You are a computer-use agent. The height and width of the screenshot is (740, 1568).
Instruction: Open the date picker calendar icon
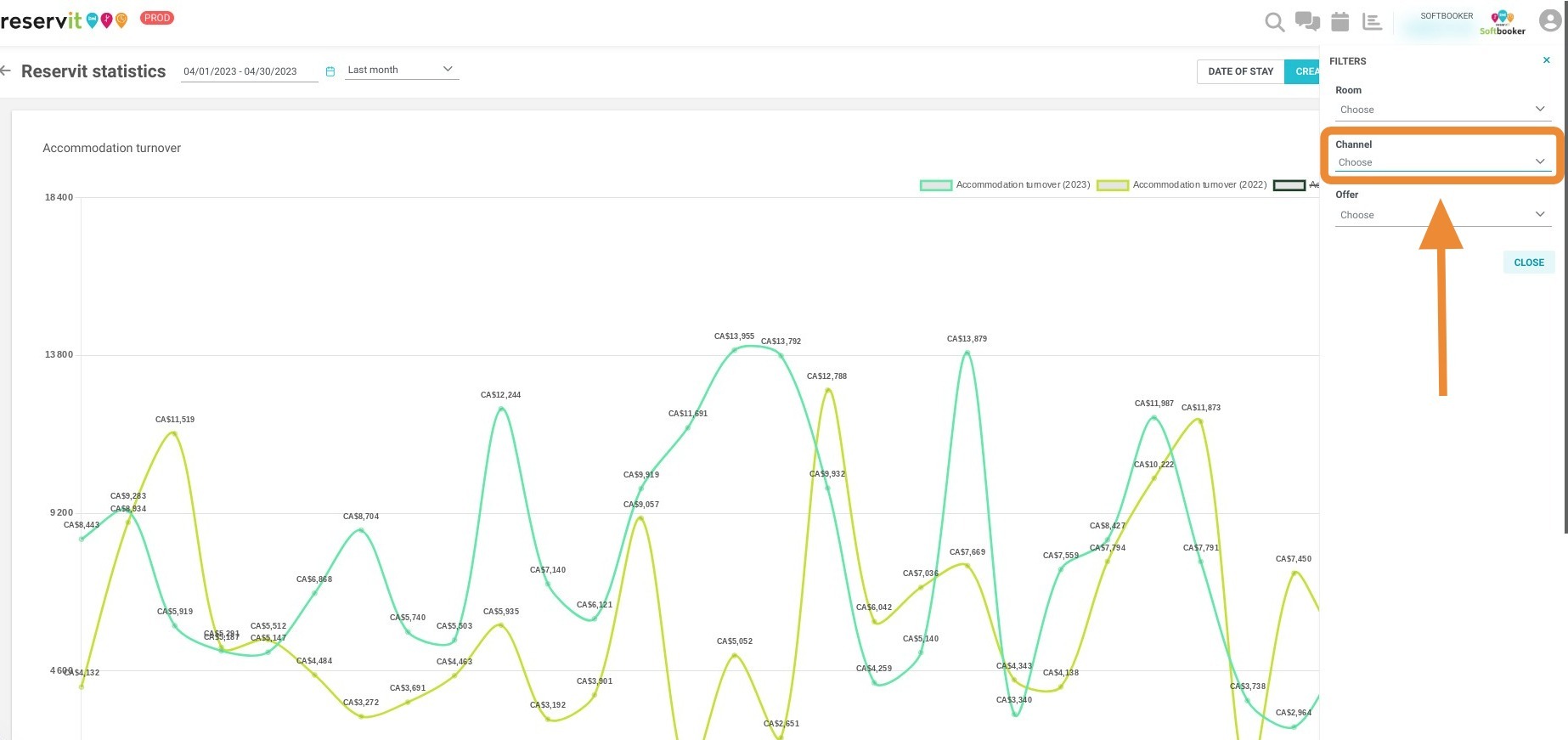click(330, 71)
